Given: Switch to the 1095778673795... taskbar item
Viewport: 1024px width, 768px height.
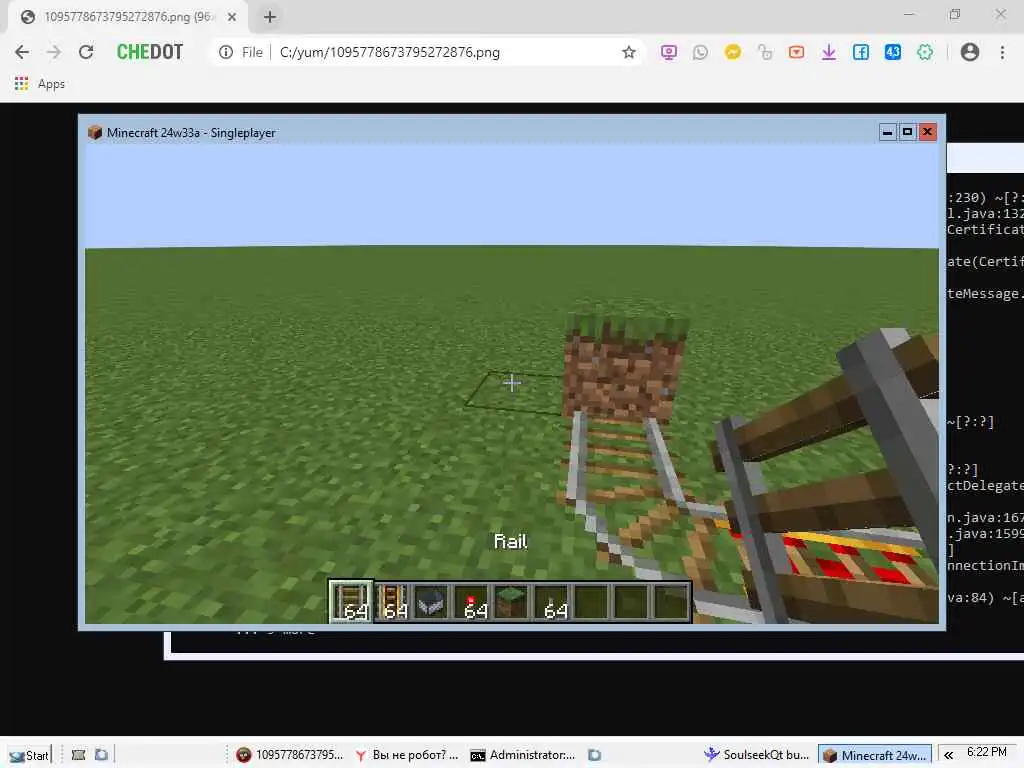Looking at the screenshot, I should [x=289, y=755].
